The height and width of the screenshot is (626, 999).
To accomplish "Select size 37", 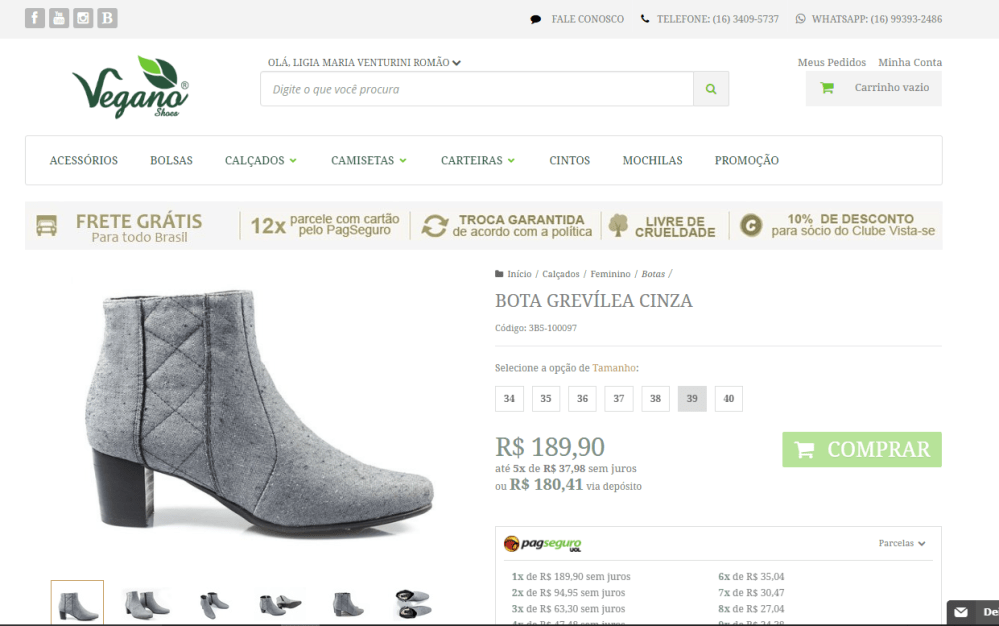I will click(618, 399).
